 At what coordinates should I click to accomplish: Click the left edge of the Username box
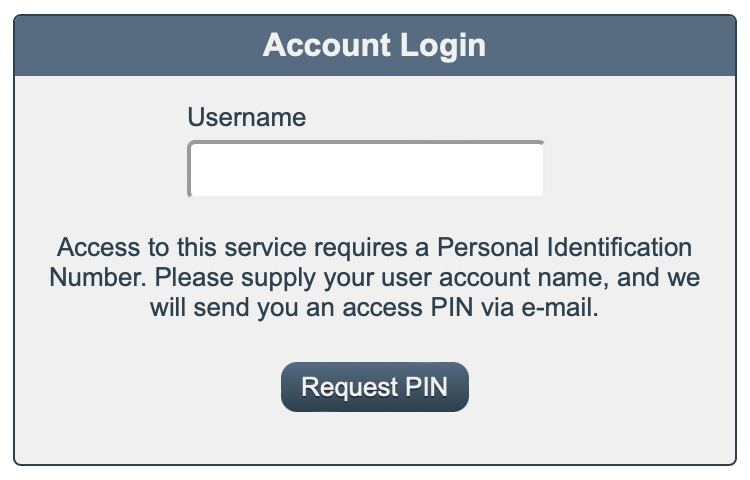point(194,169)
